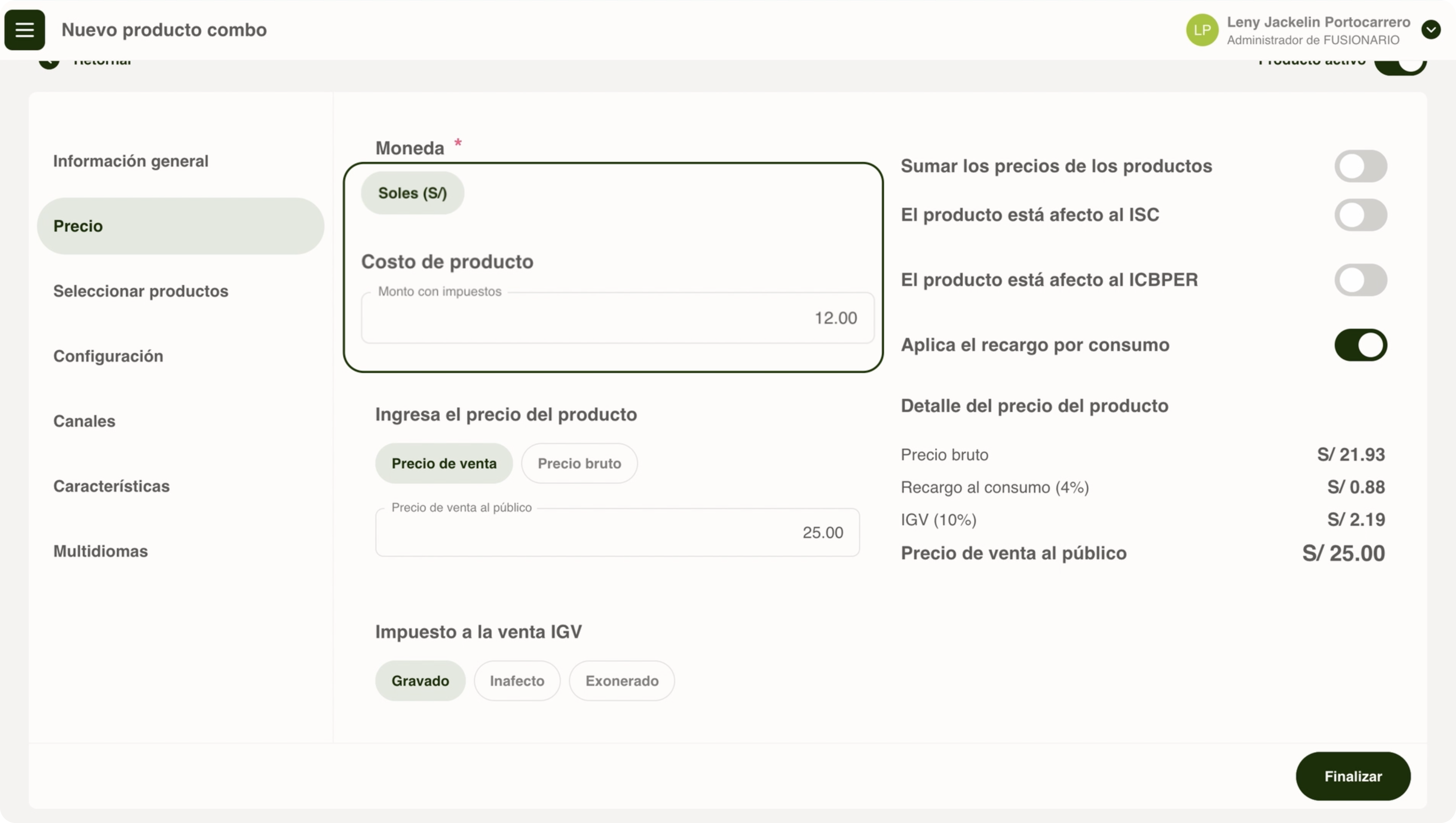
Task: Switch to the Canales section
Action: click(x=84, y=421)
